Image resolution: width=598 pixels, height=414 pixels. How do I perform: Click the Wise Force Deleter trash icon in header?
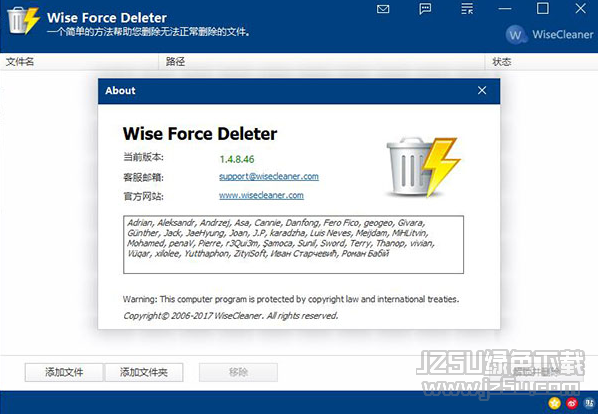(x=23, y=21)
